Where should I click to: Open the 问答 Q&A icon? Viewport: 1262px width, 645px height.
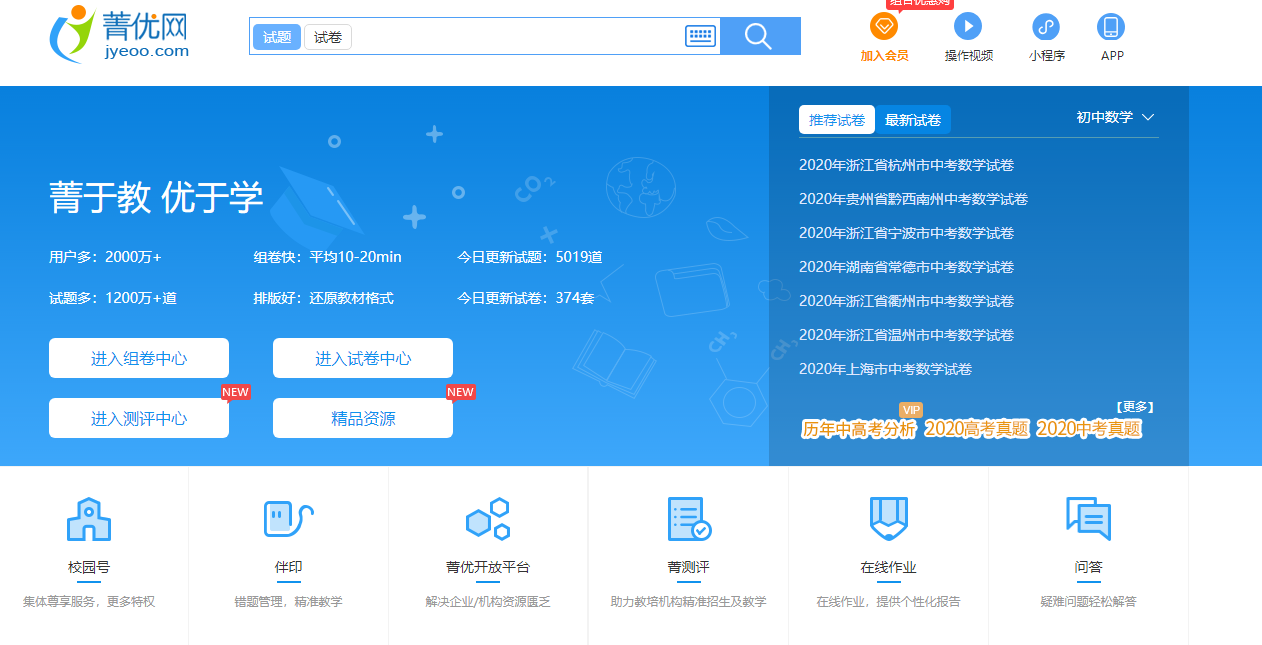coord(1088,518)
